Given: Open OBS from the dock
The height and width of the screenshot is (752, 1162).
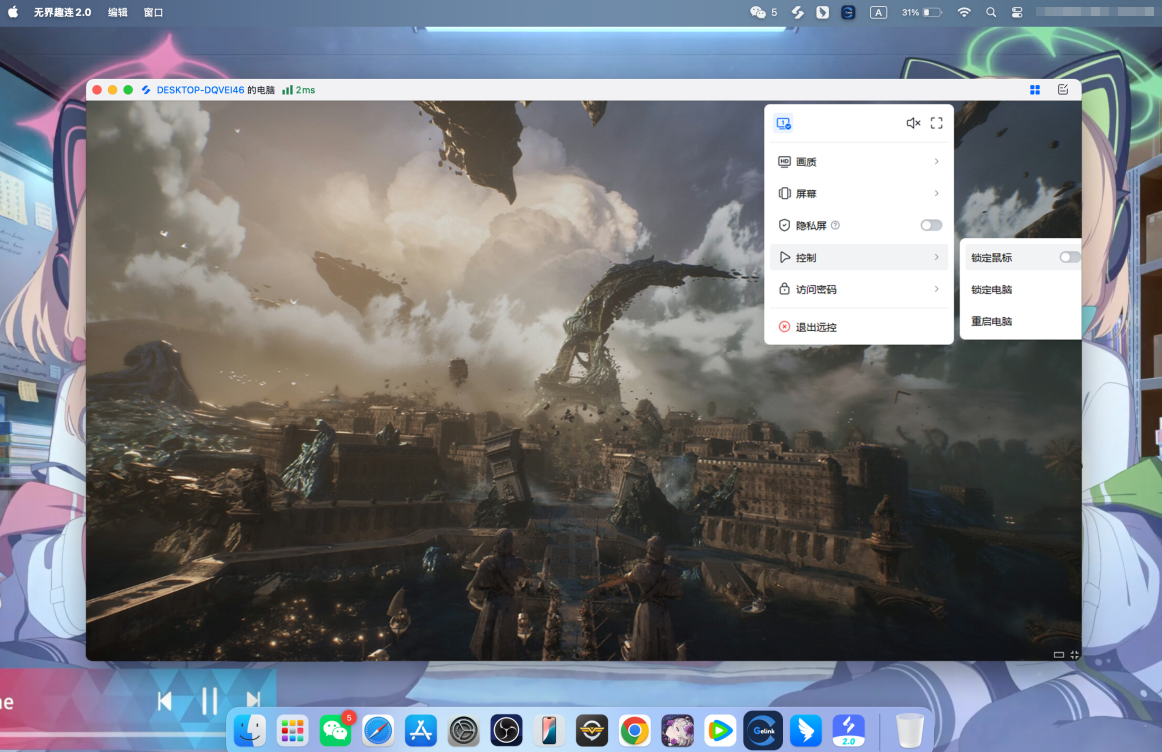Looking at the screenshot, I should [507, 731].
